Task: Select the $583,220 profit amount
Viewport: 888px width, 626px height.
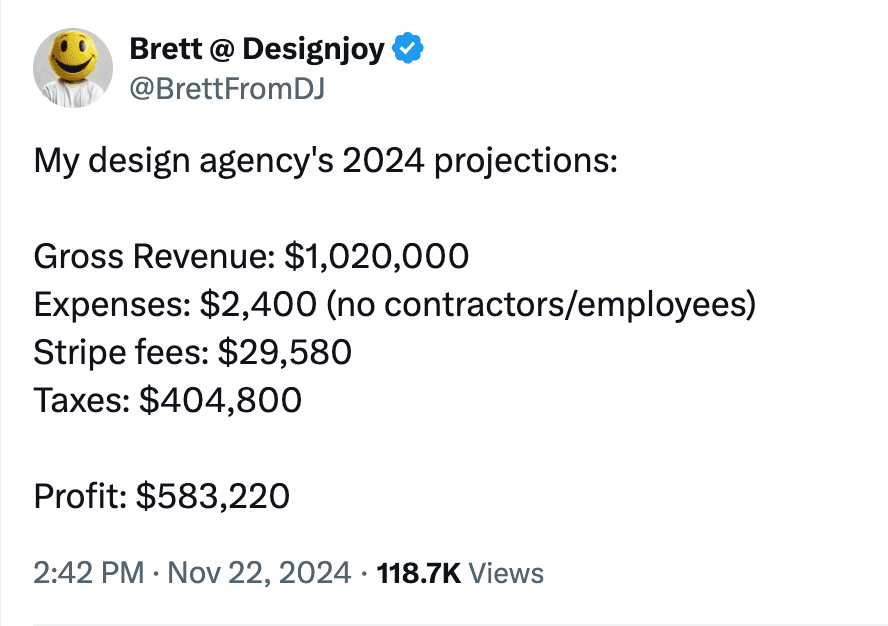Action: tap(213, 496)
